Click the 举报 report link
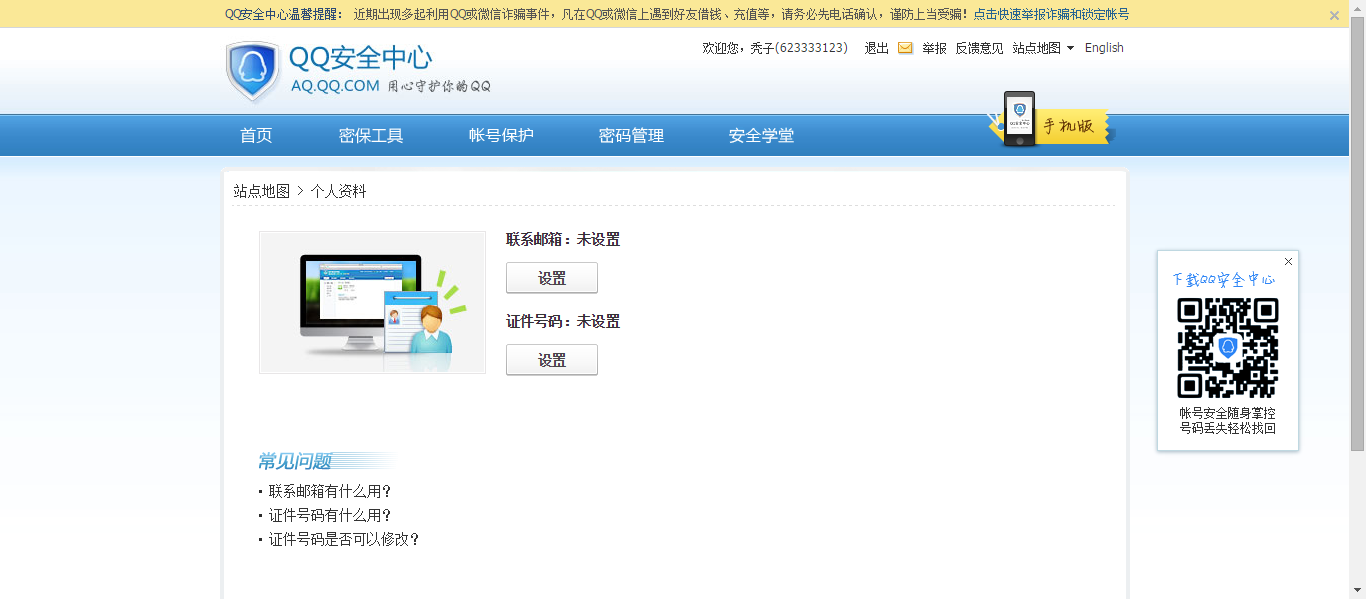 [934, 48]
